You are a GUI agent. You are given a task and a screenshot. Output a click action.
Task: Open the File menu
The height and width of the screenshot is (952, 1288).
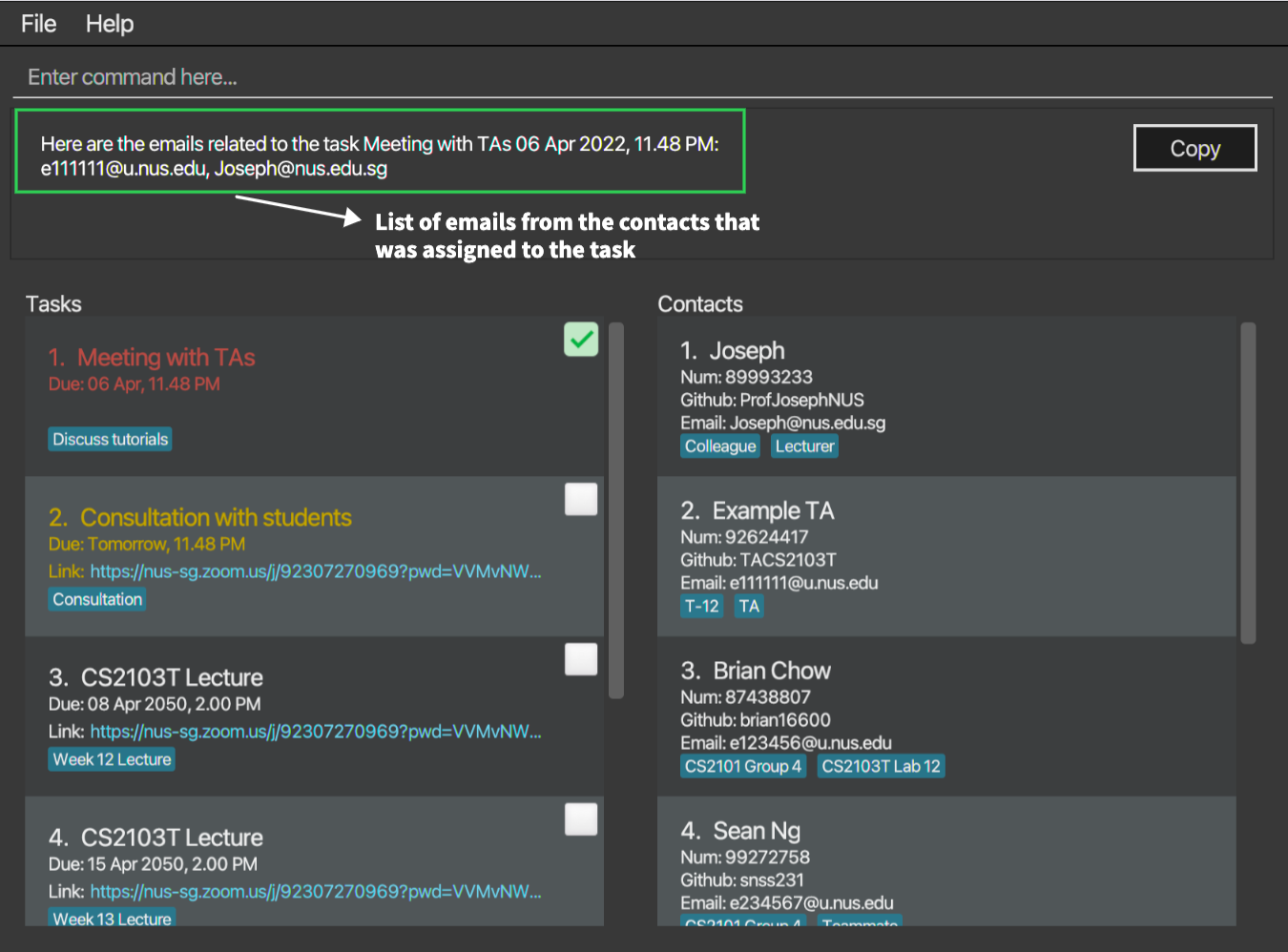(x=39, y=24)
